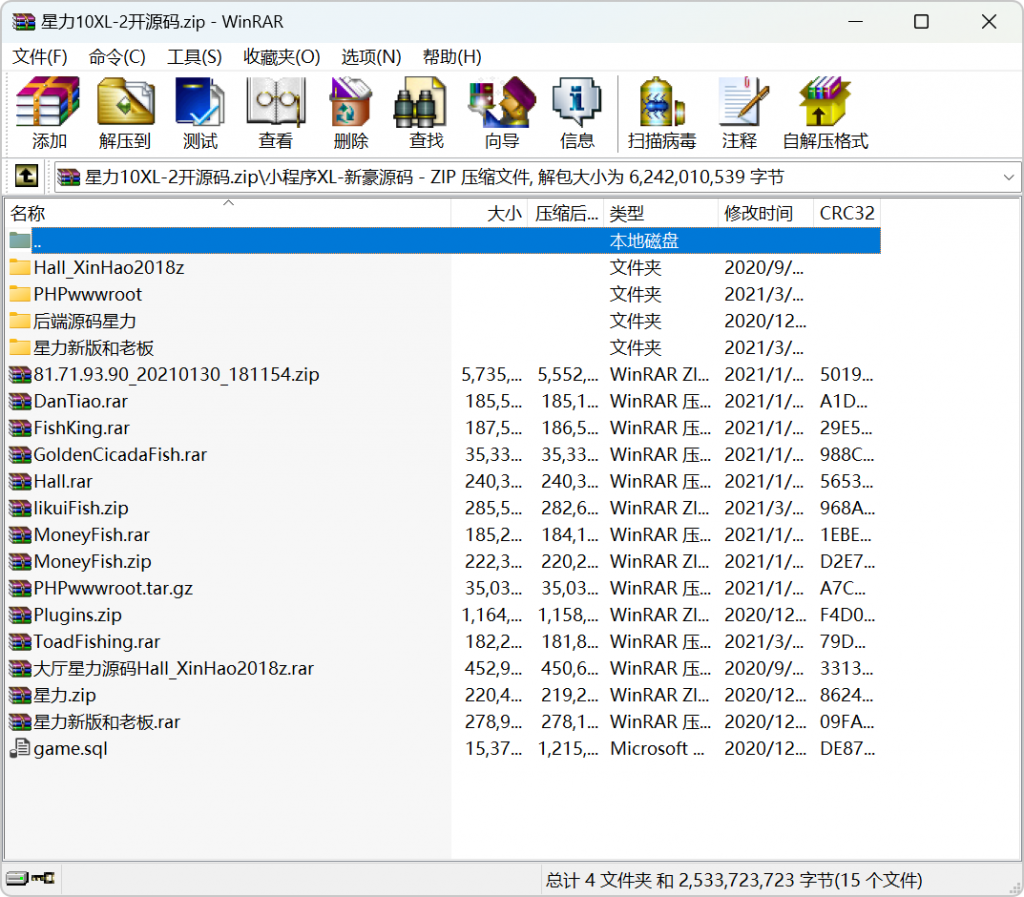Screen dimensions: 1024x897
Task: Click the up one level arrow button
Action: pos(26,177)
